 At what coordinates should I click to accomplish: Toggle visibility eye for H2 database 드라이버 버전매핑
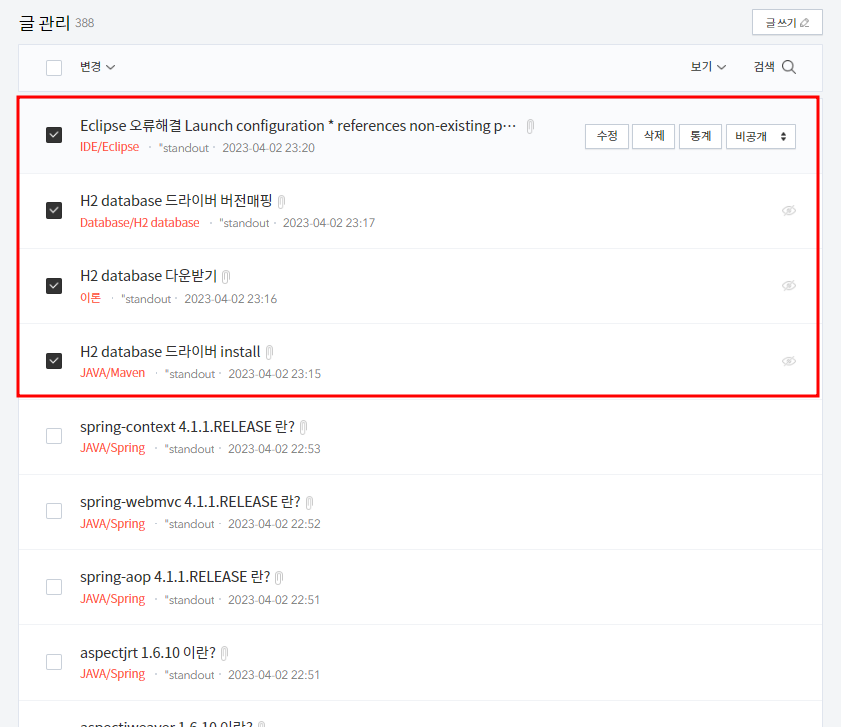tap(788, 210)
